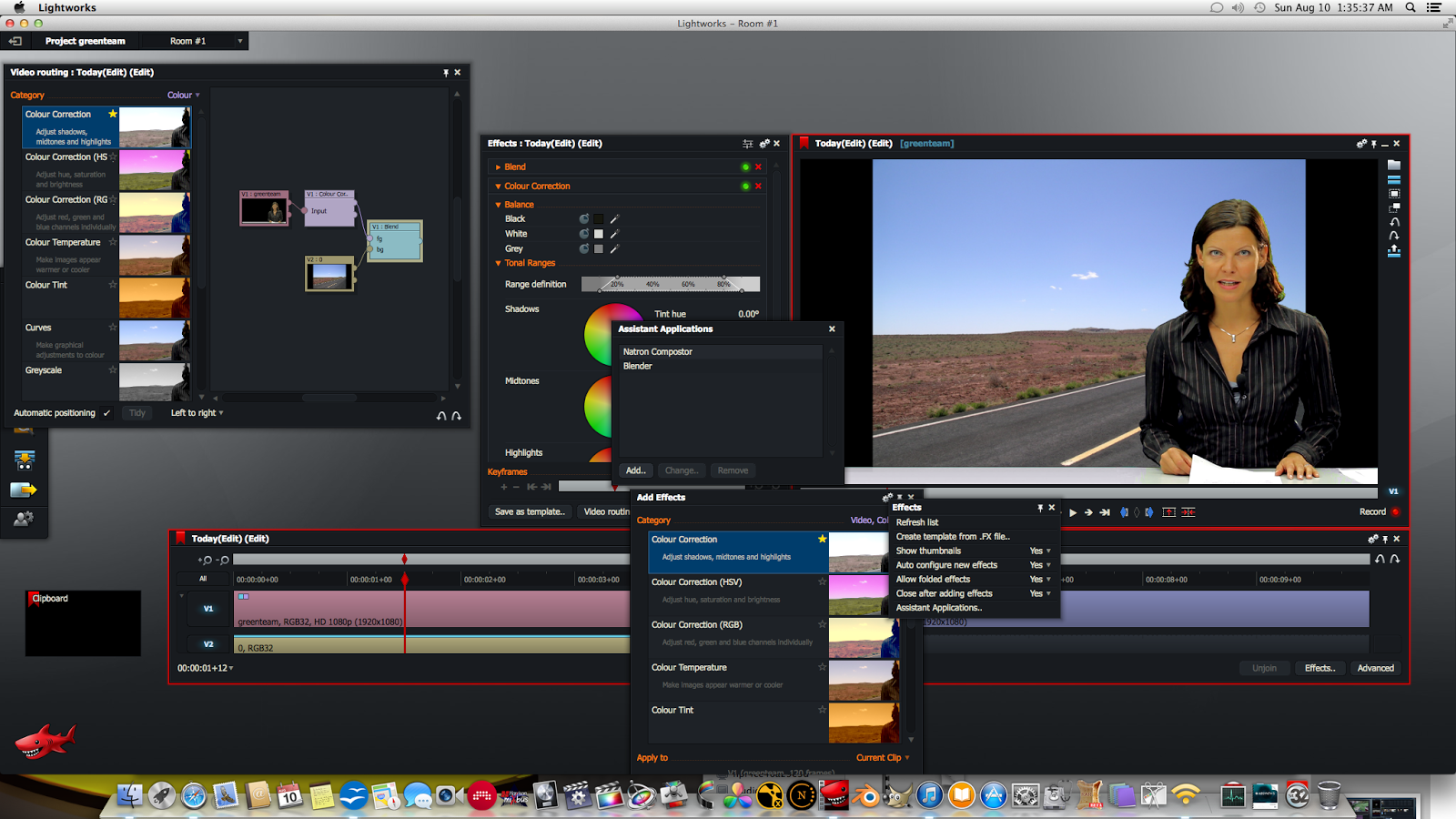The image size is (1456, 819).
Task: Click the user settings icon in left toolbar
Action: (x=24, y=519)
